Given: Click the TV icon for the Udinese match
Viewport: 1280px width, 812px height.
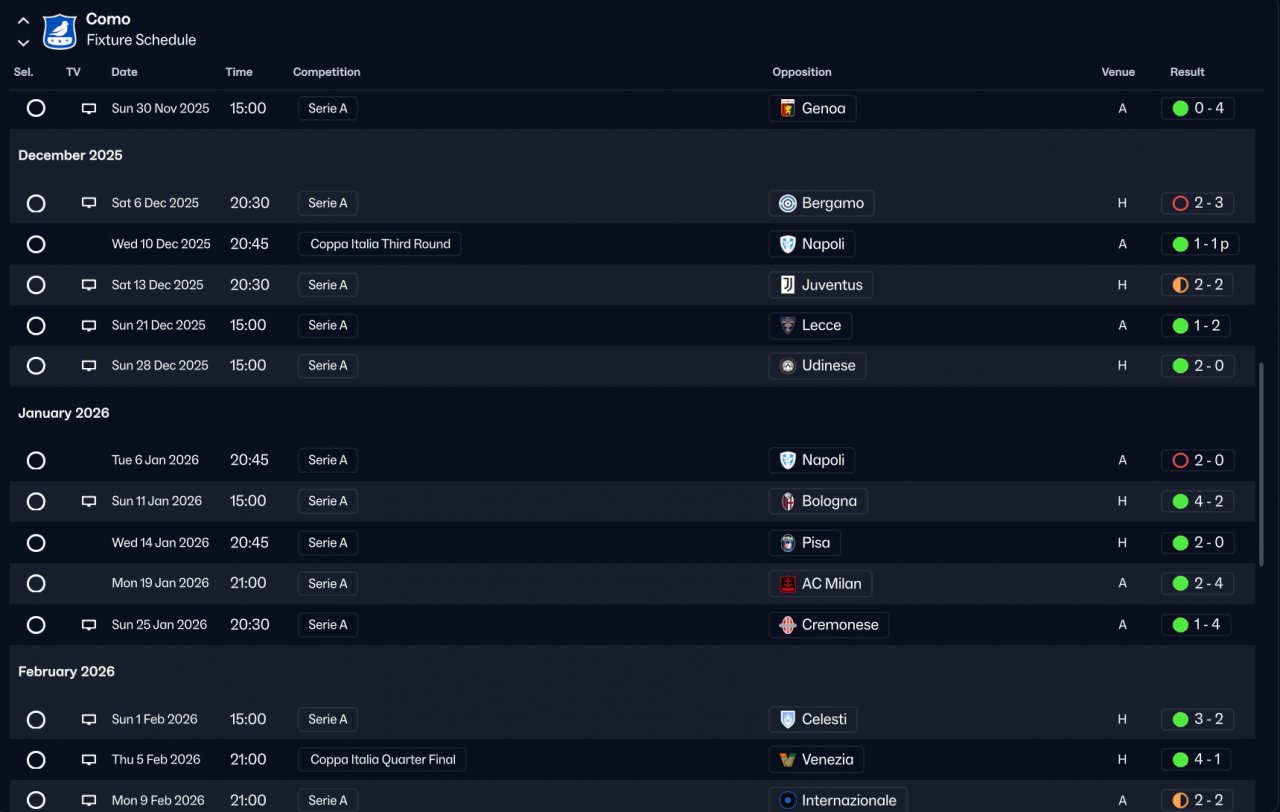Looking at the screenshot, I should coord(89,366).
